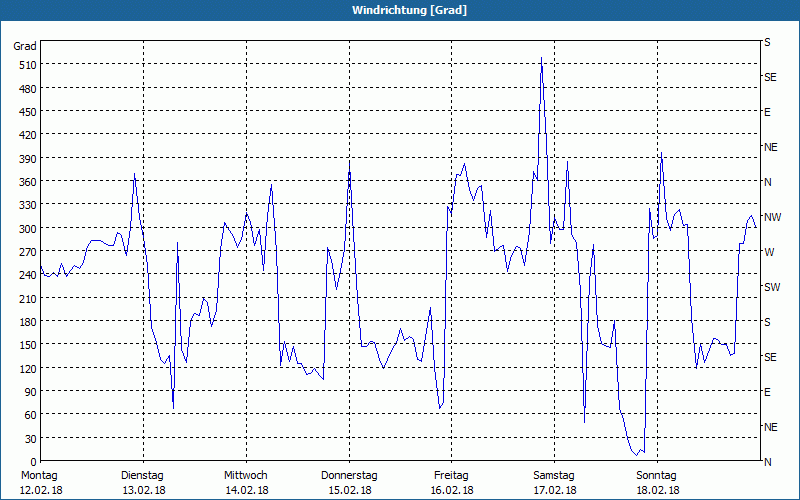Click the wind direction peak above 510 near Samstag

point(541,58)
